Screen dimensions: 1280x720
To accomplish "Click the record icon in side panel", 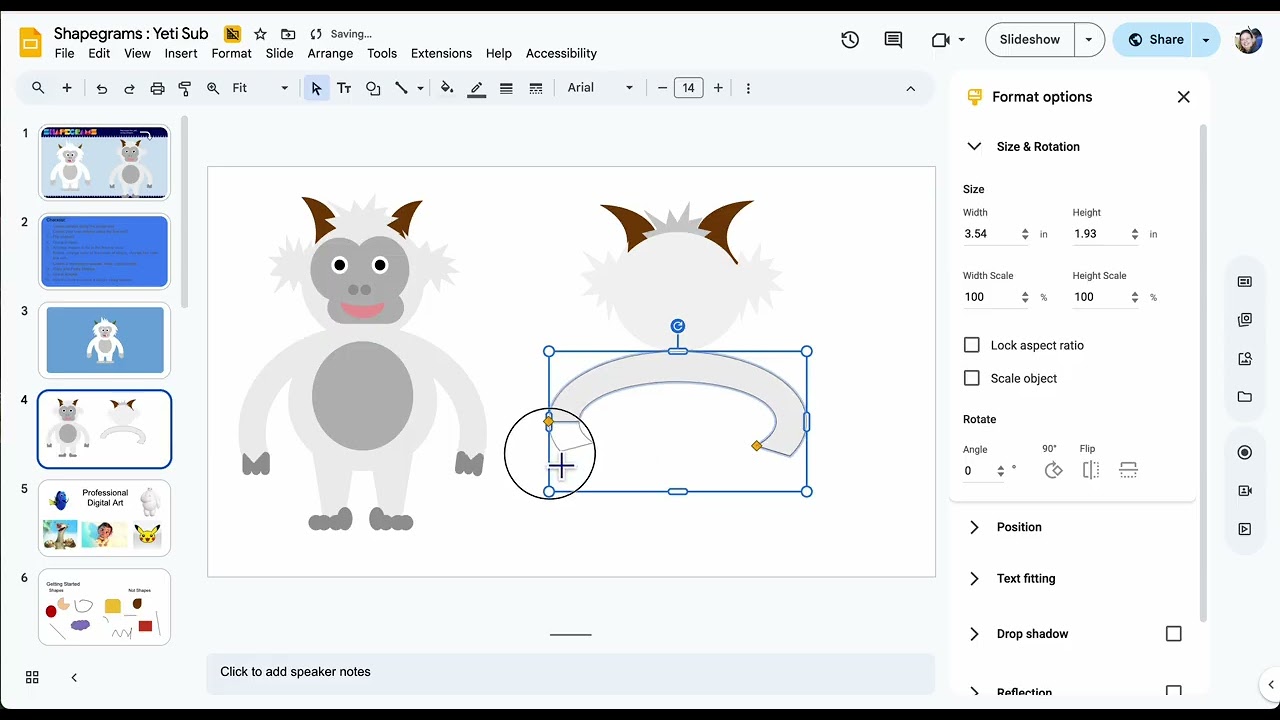I will [1245, 453].
